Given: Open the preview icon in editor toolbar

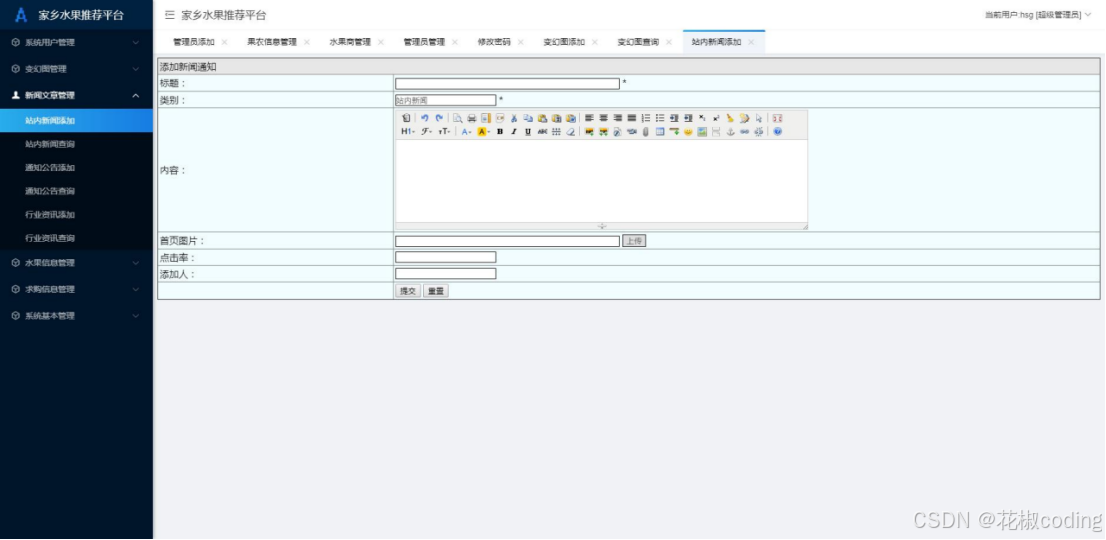Looking at the screenshot, I should pyautogui.click(x=458, y=118).
